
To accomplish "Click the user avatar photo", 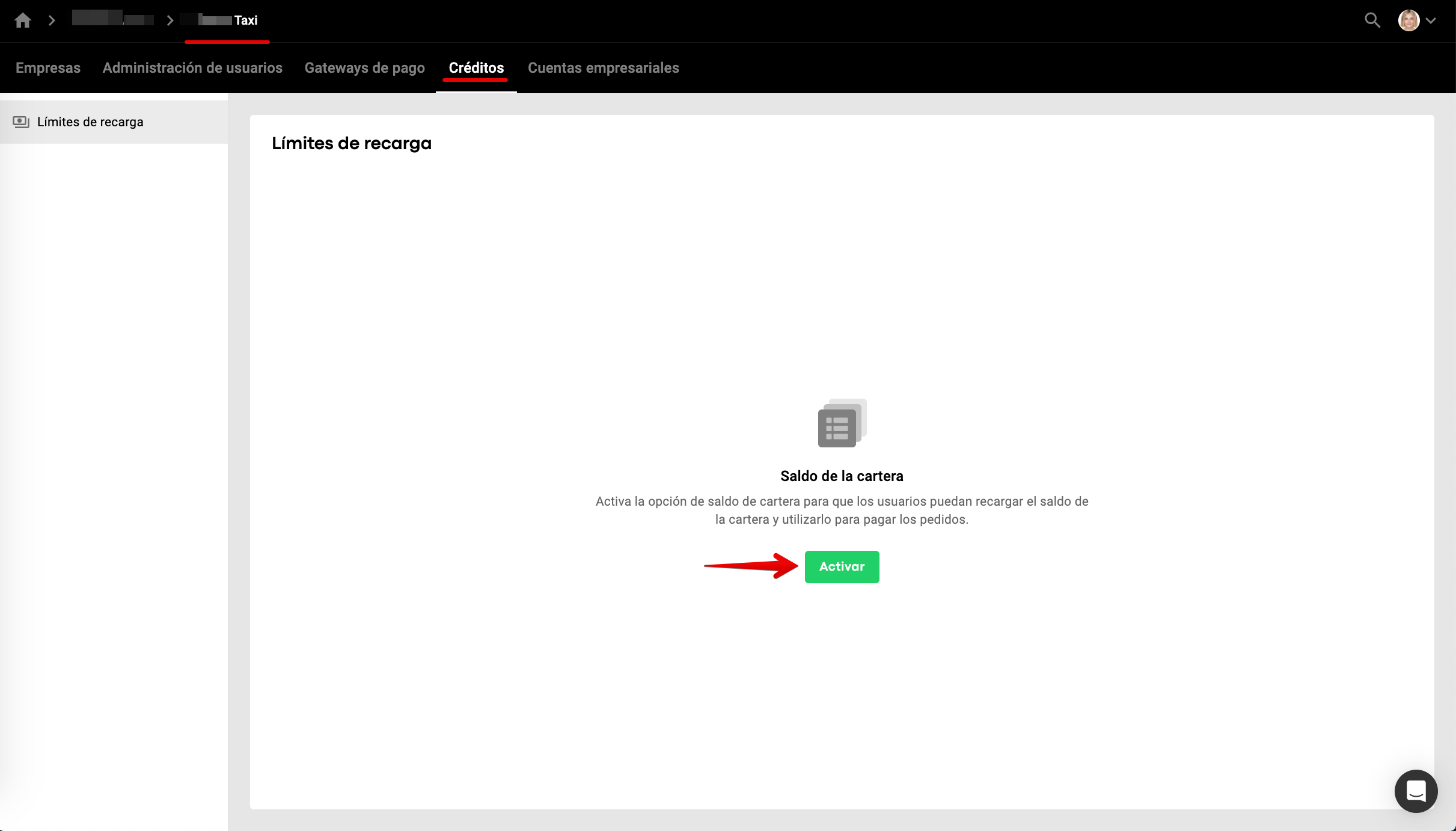I will point(1409,20).
